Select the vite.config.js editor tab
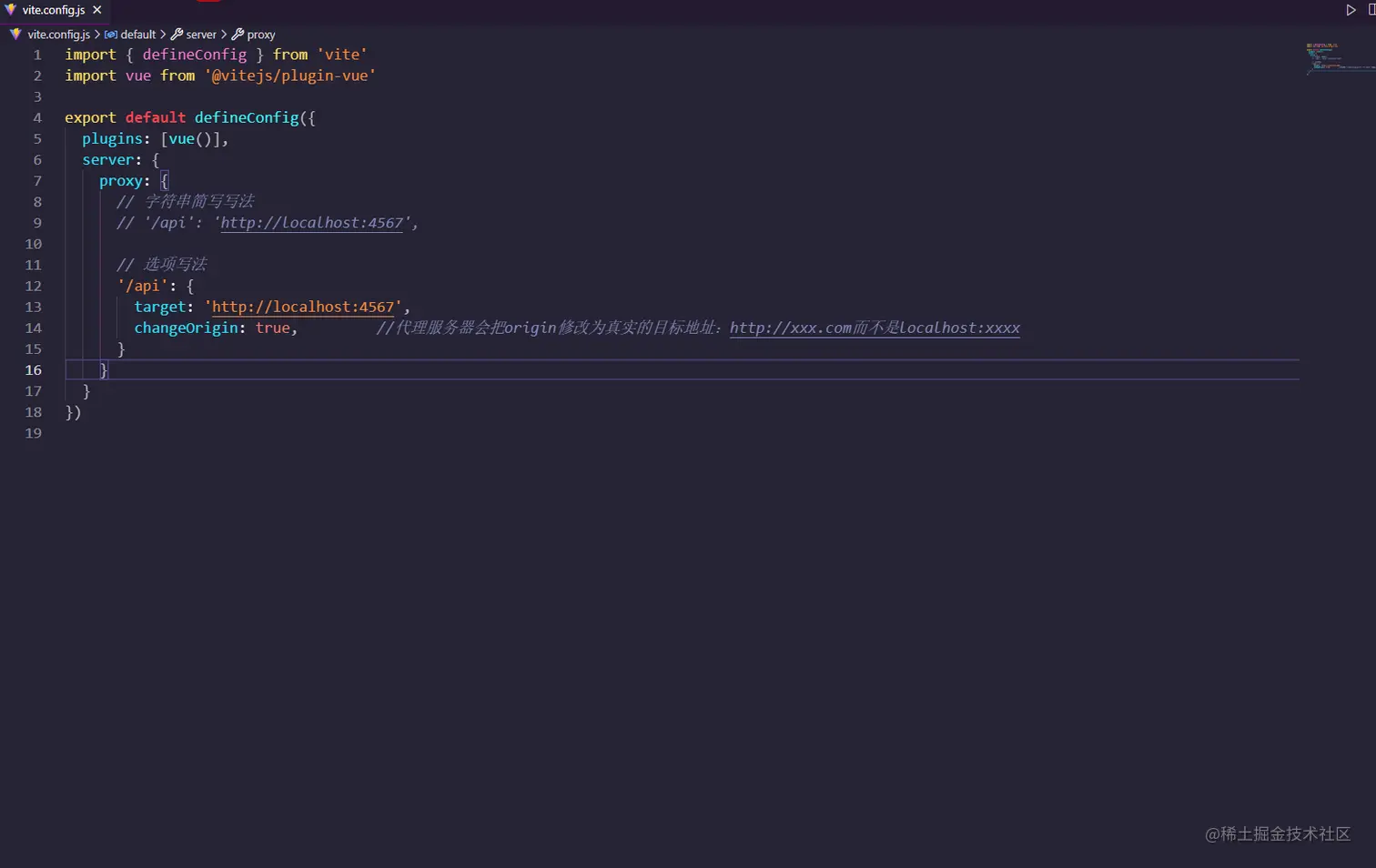 point(53,10)
